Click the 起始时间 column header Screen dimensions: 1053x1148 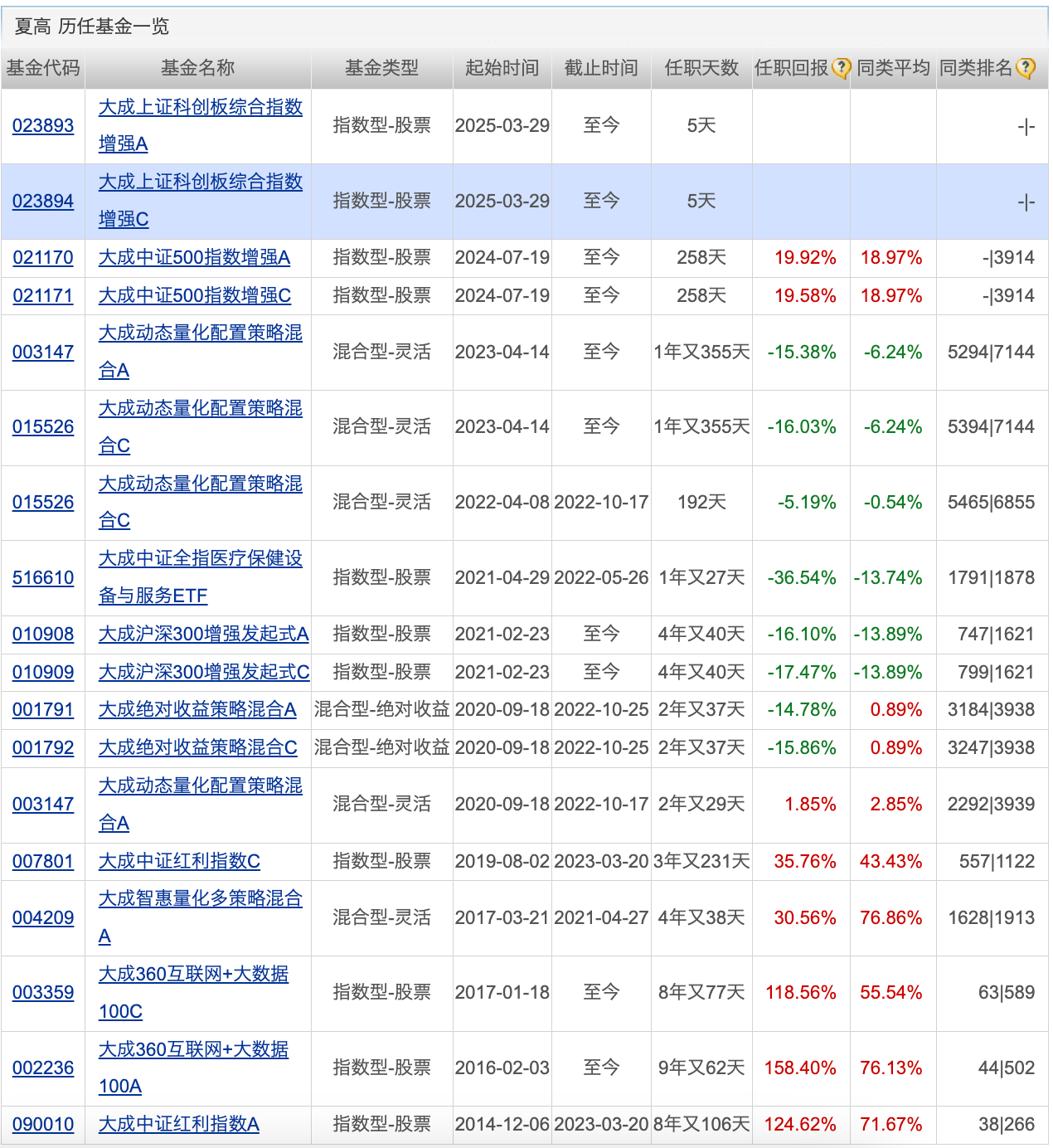(x=502, y=68)
